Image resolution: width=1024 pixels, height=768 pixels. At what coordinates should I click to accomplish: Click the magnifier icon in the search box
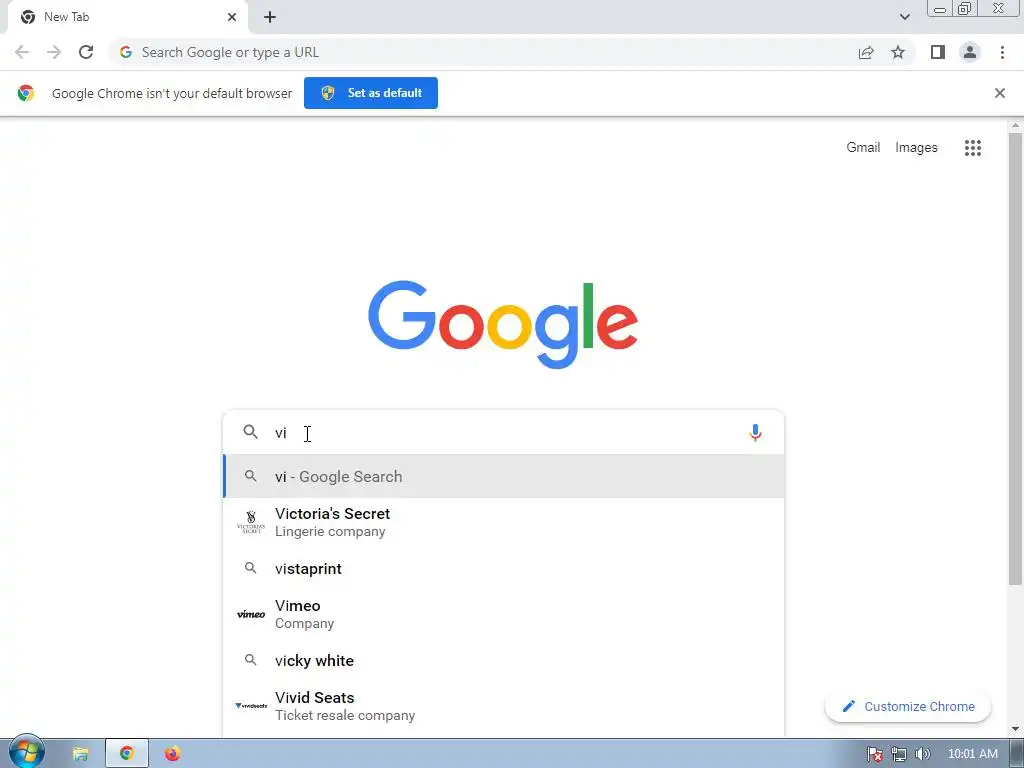click(251, 432)
